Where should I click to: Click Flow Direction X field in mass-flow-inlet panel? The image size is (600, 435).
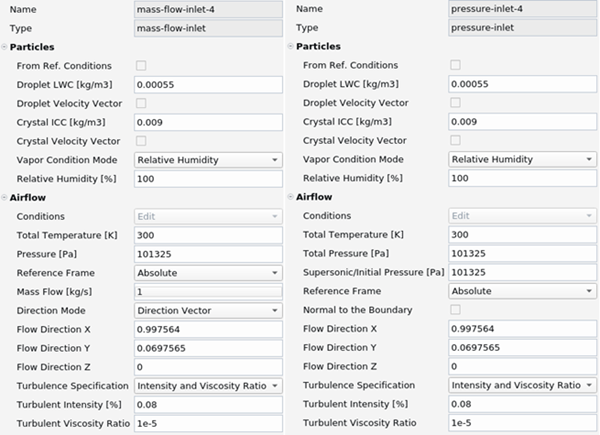coord(208,329)
